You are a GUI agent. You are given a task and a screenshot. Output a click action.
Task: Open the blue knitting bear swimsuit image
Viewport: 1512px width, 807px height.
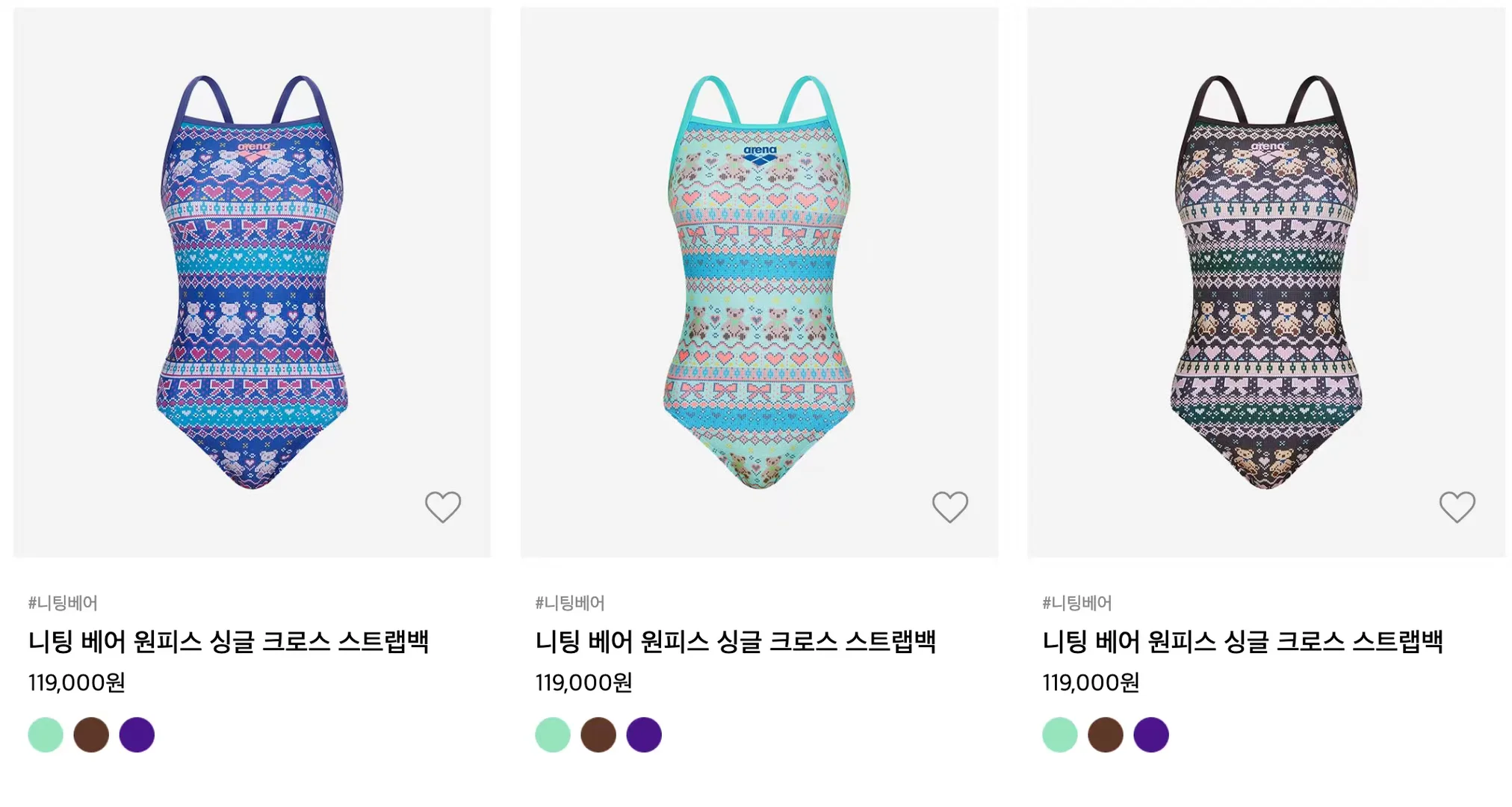252,282
